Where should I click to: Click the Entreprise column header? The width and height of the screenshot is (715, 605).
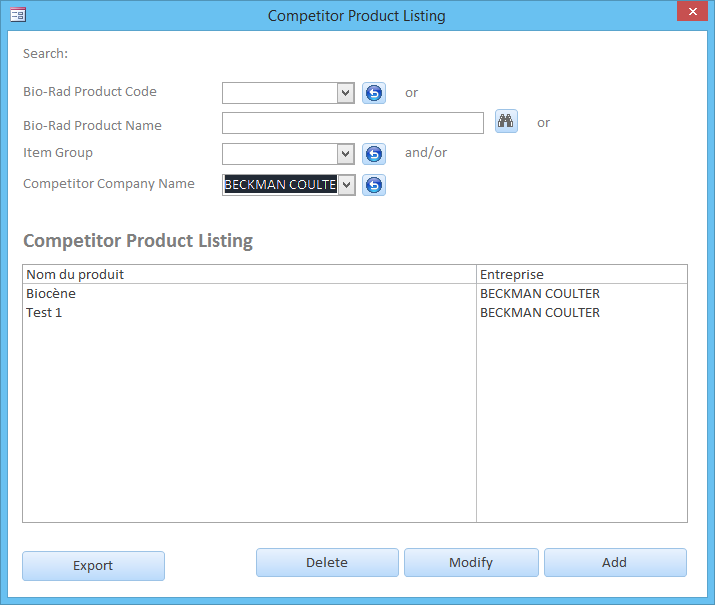pyautogui.click(x=582, y=274)
